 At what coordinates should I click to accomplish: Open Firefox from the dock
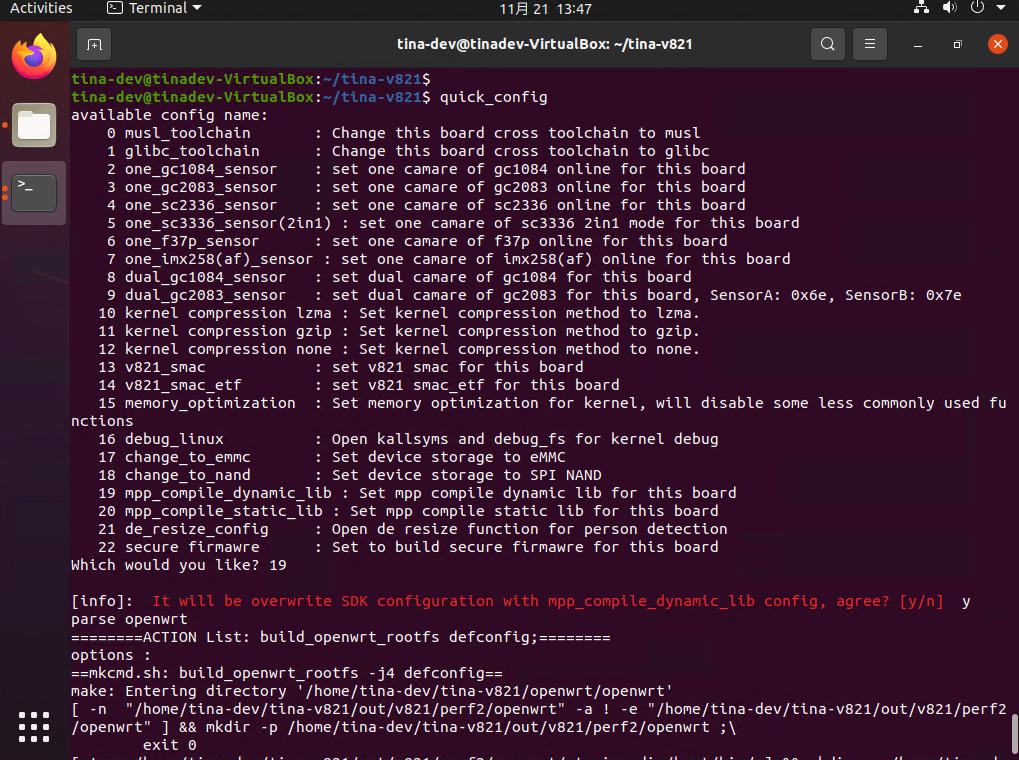(34, 56)
